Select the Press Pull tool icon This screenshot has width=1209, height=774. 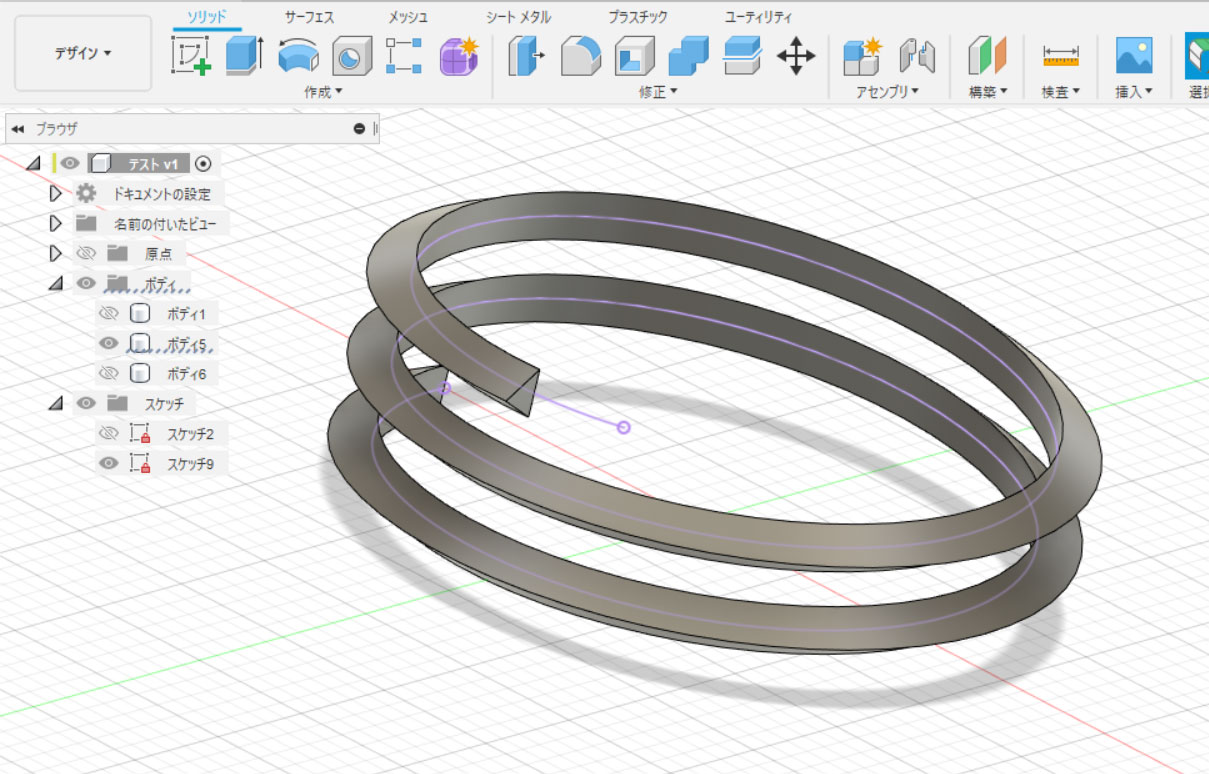pos(527,56)
